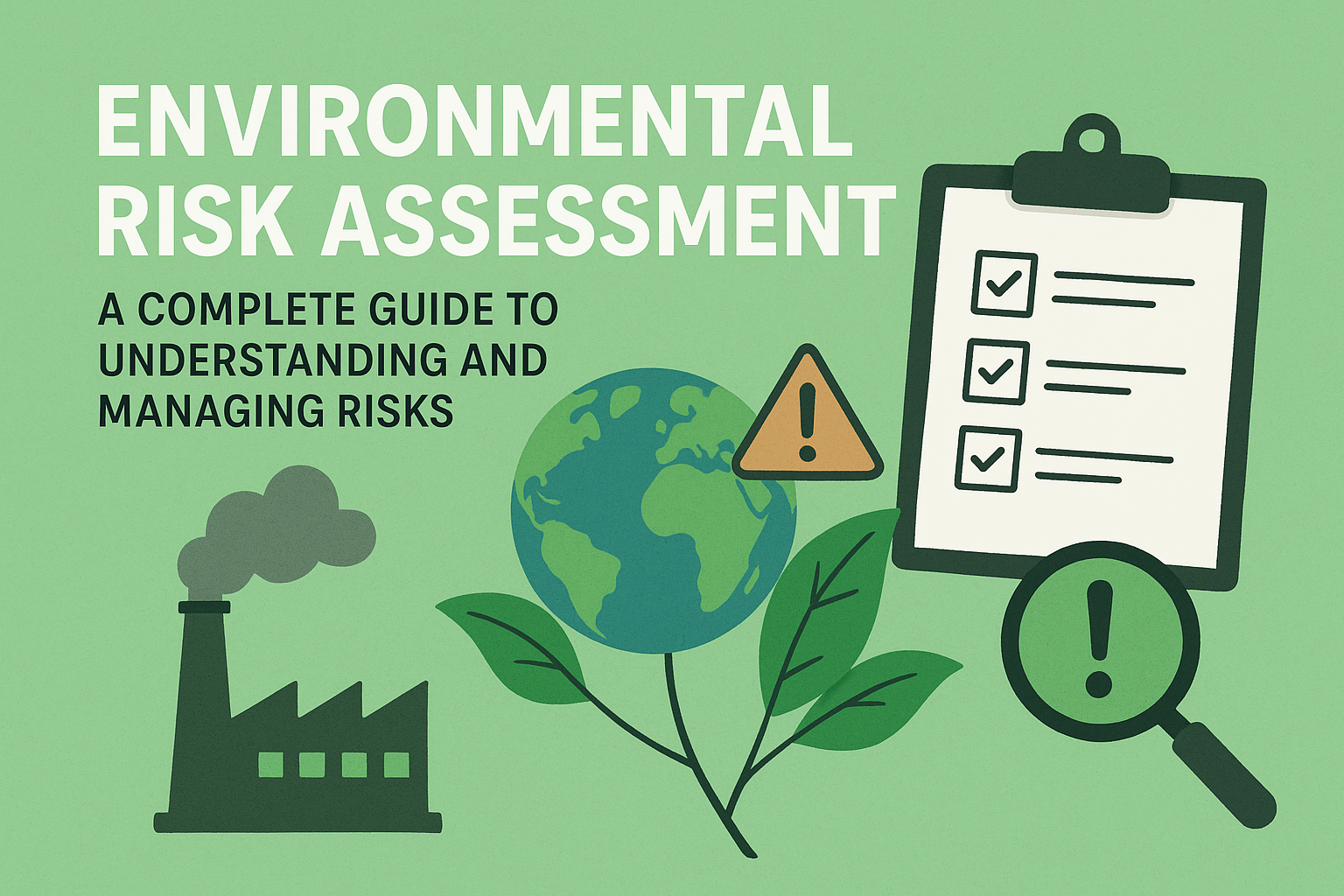1344x896 pixels.
Task: Toggle the middle checkbox on the clipboard
Action: coord(996,371)
